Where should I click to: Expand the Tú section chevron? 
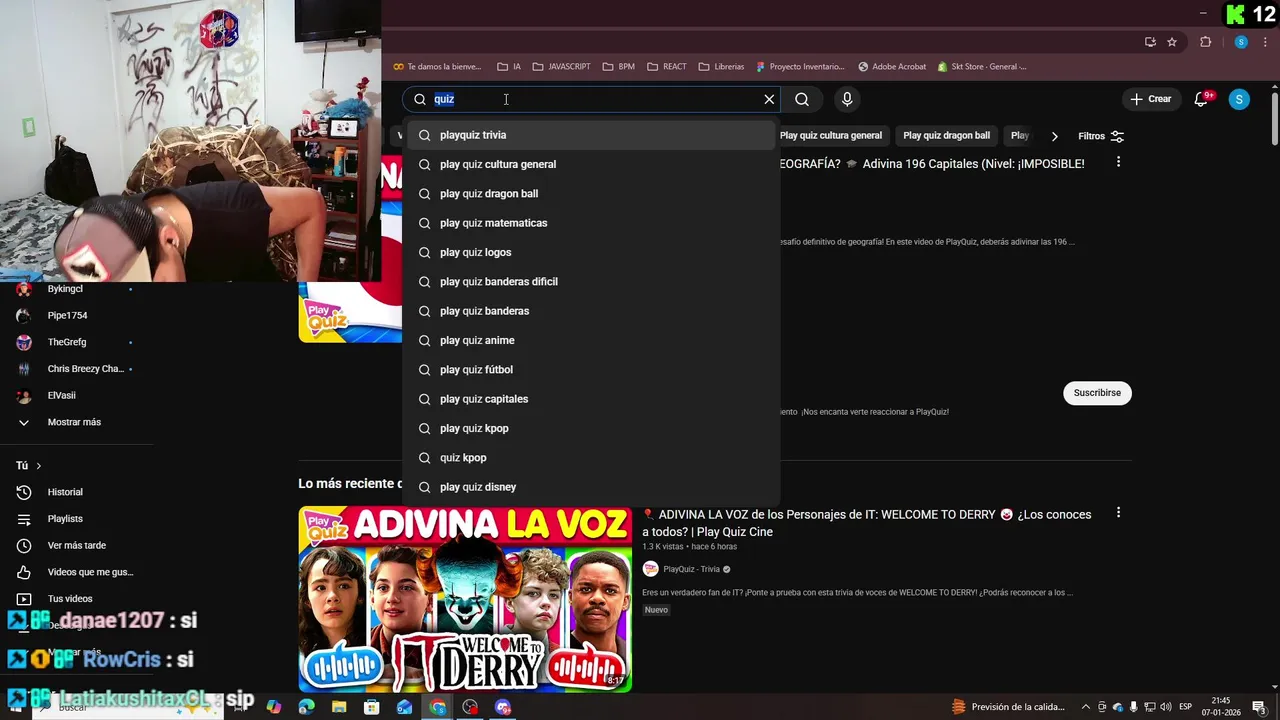point(39,466)
